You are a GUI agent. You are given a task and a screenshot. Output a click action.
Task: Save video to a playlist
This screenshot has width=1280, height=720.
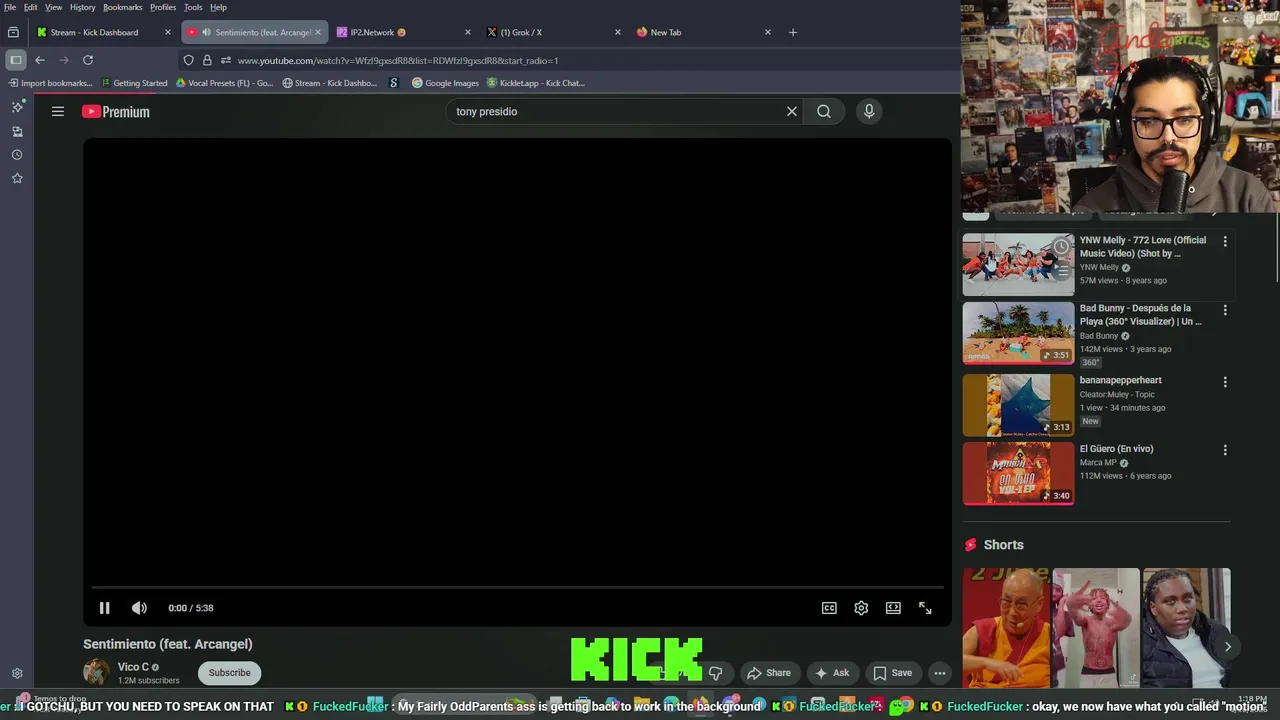tap(893, 673)
